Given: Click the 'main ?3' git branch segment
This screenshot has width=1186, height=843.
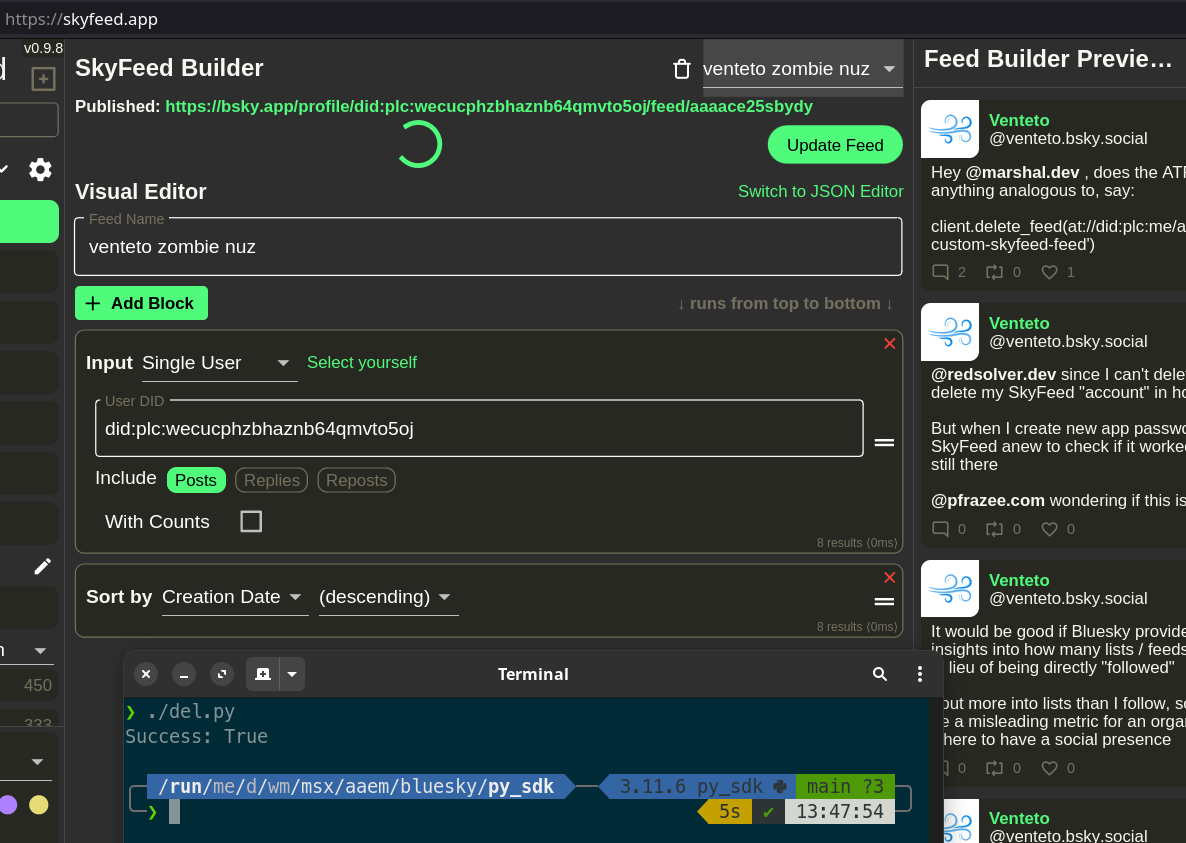Looking at the screenshot, I should [845, 787].
